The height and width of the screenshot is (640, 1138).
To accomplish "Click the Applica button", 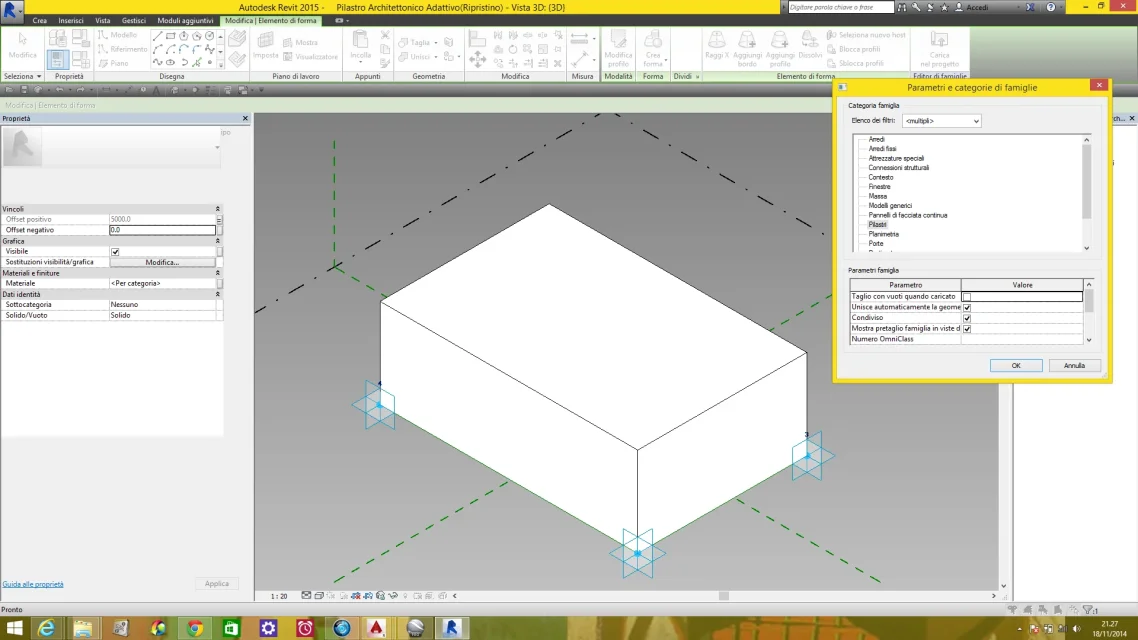I will click(216, 583).
